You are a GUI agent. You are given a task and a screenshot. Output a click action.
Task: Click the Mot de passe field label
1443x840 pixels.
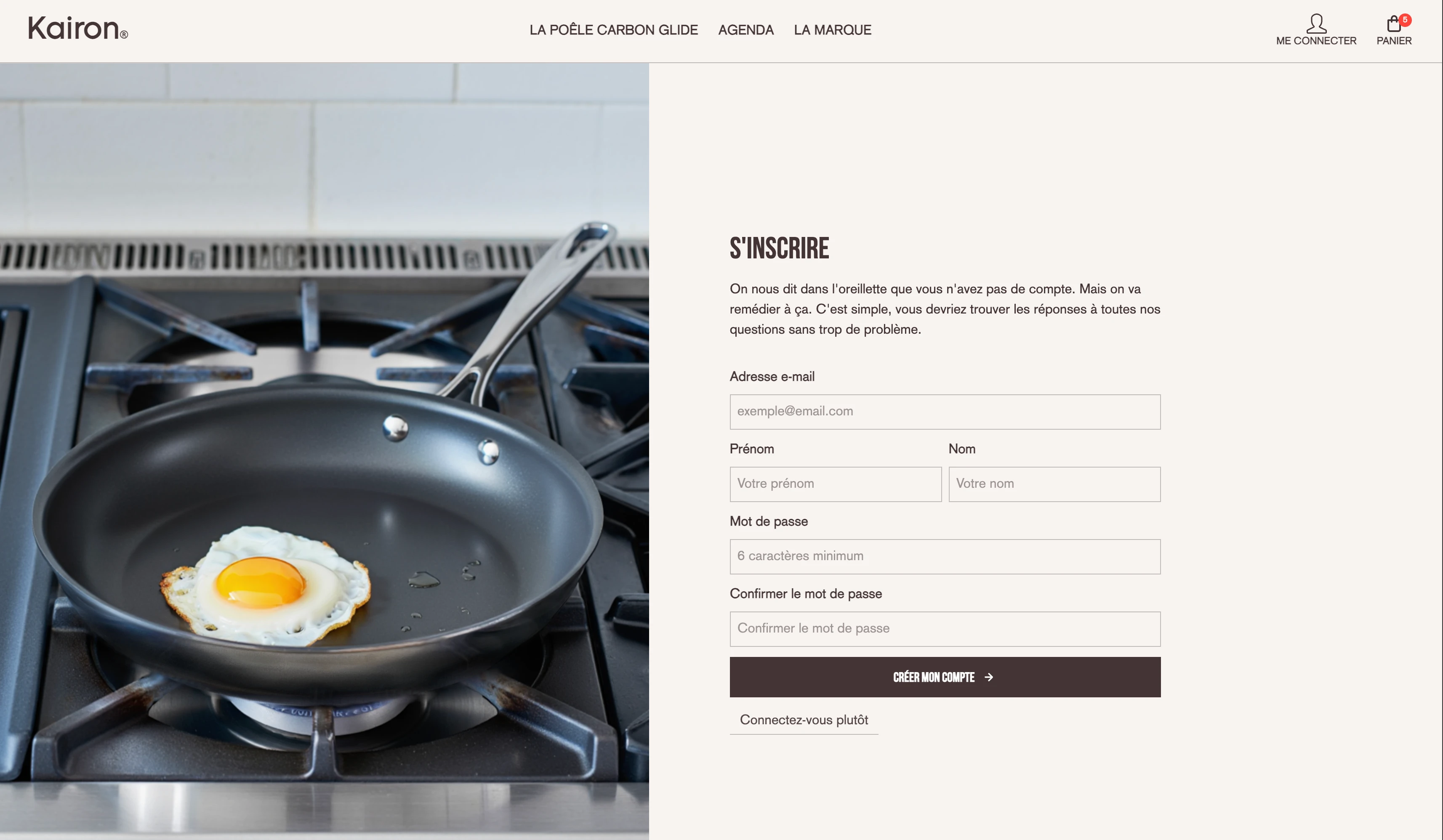(769, 521)
